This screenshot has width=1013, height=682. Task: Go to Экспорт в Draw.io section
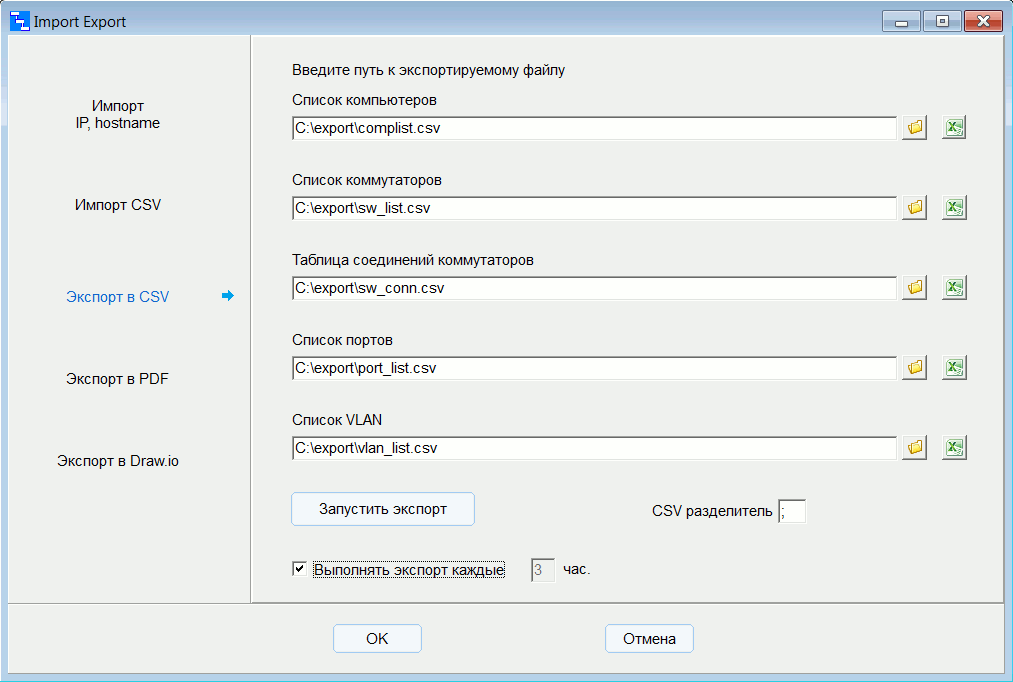click(x=118, y=461)
